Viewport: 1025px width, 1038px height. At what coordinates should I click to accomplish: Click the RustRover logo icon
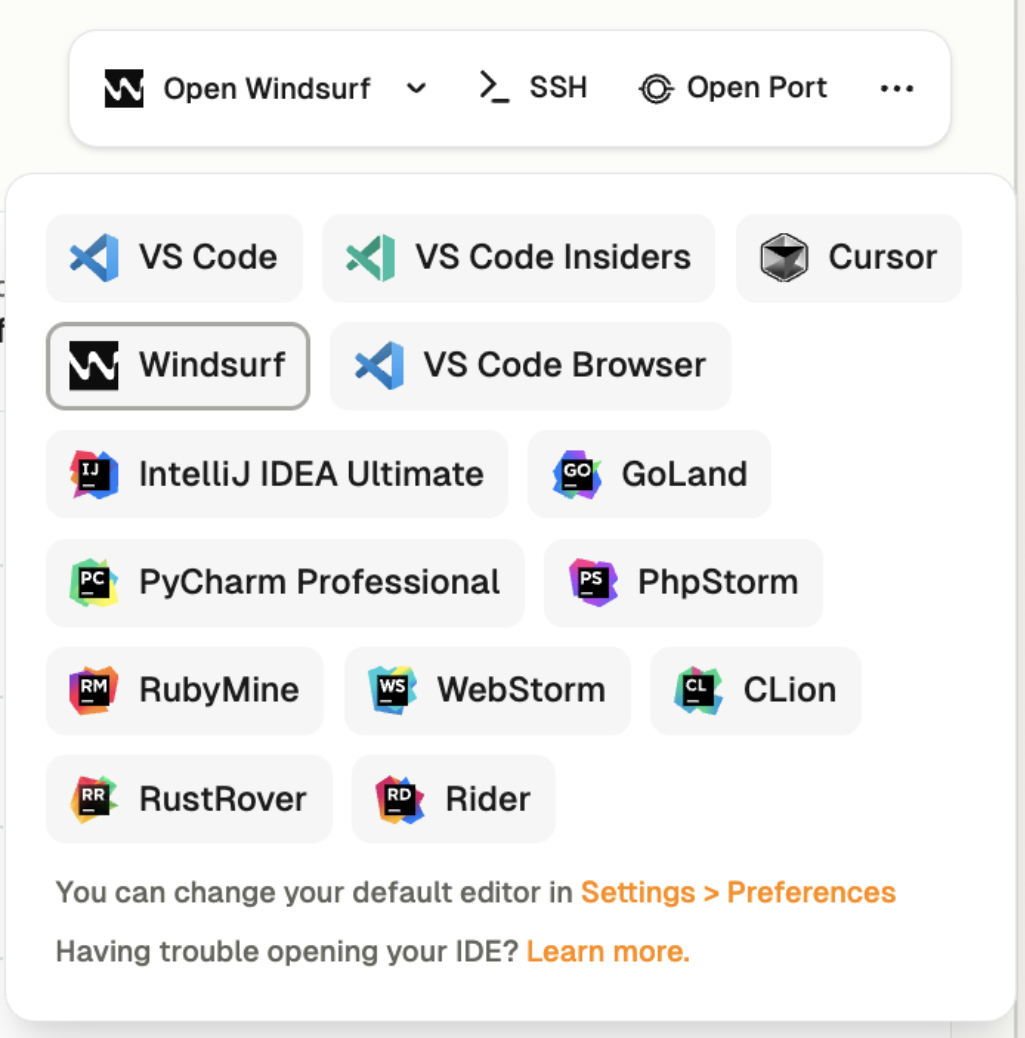[94, 799]
